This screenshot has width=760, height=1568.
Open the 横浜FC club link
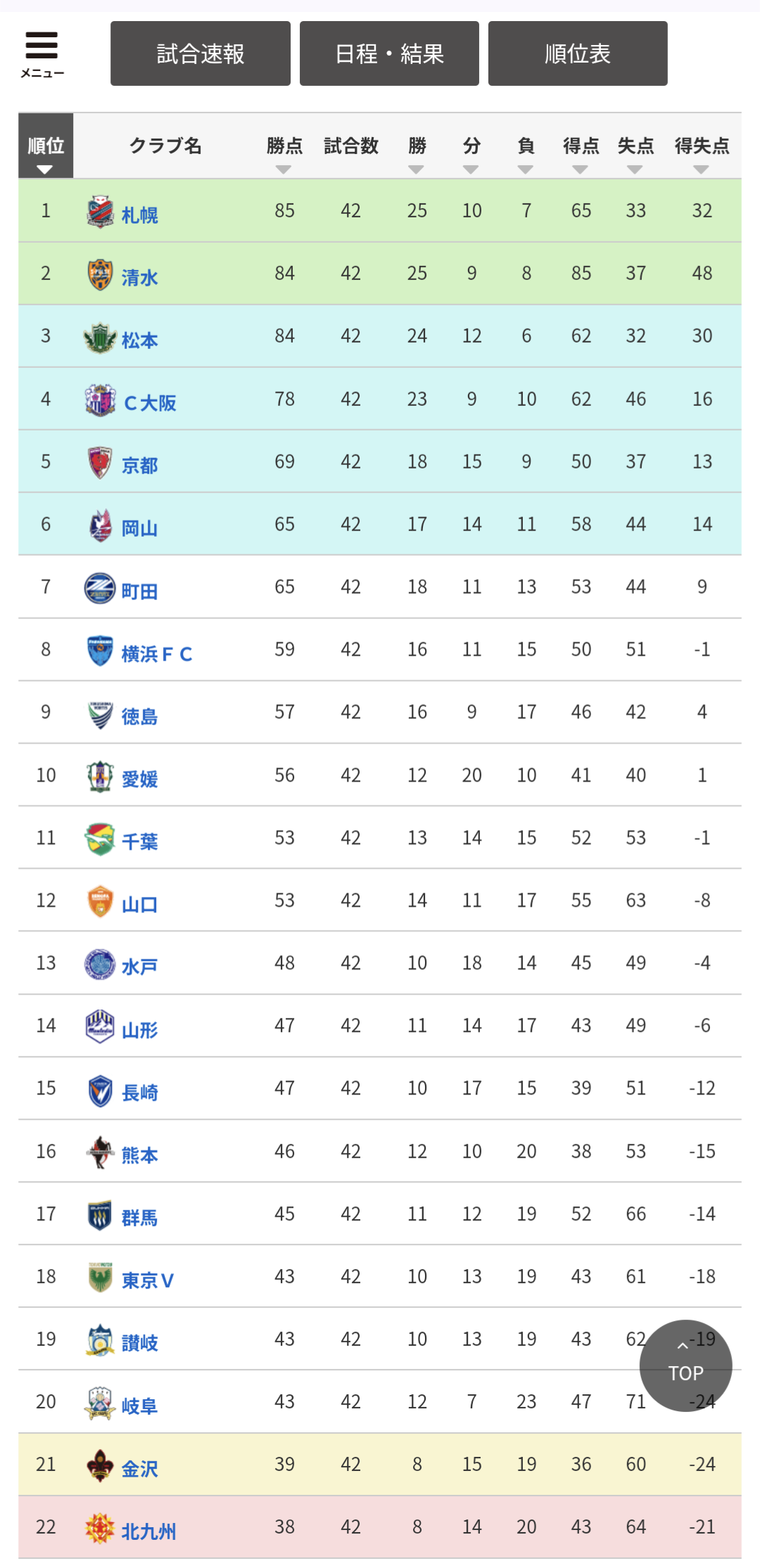tap(157, 654)
